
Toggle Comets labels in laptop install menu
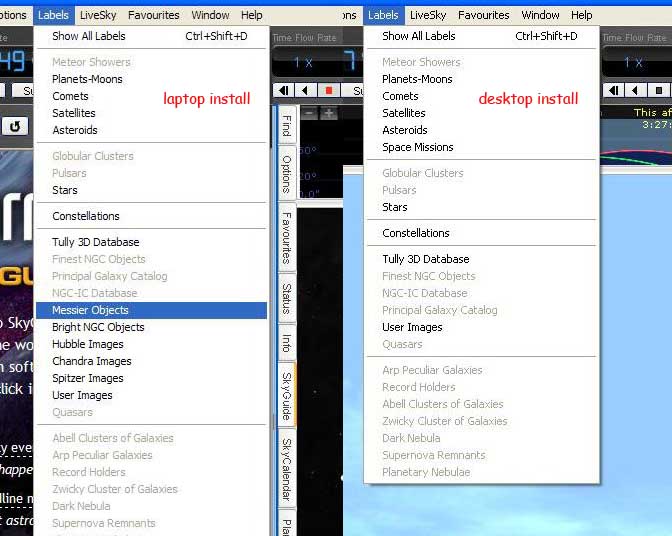coord(151,96)
